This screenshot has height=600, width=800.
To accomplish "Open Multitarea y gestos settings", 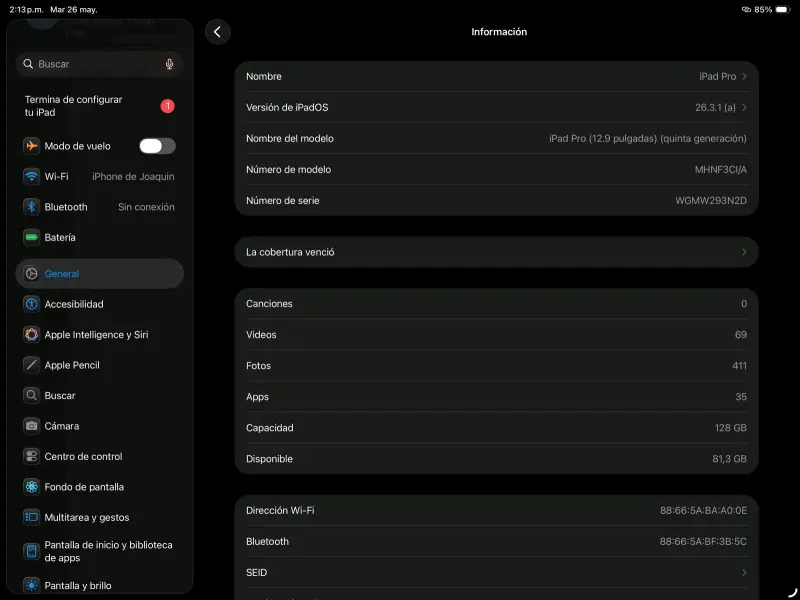I will [x=100, y=517].
